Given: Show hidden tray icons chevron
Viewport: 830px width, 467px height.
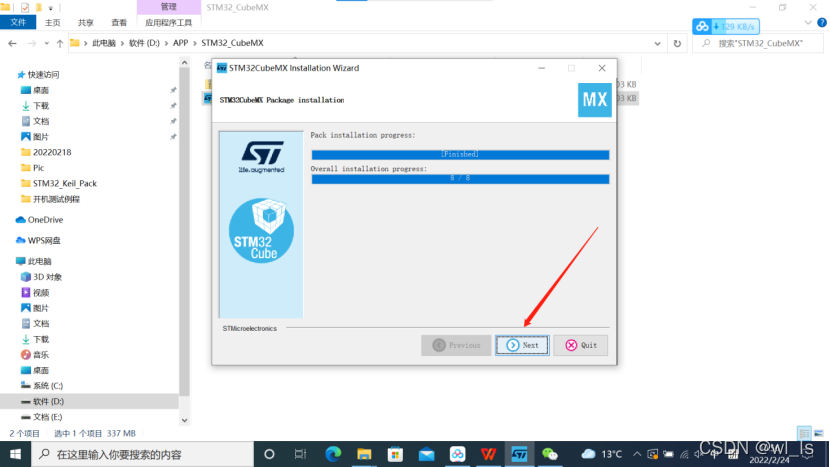Looking at the screenshot, I should tap(637, 454).
